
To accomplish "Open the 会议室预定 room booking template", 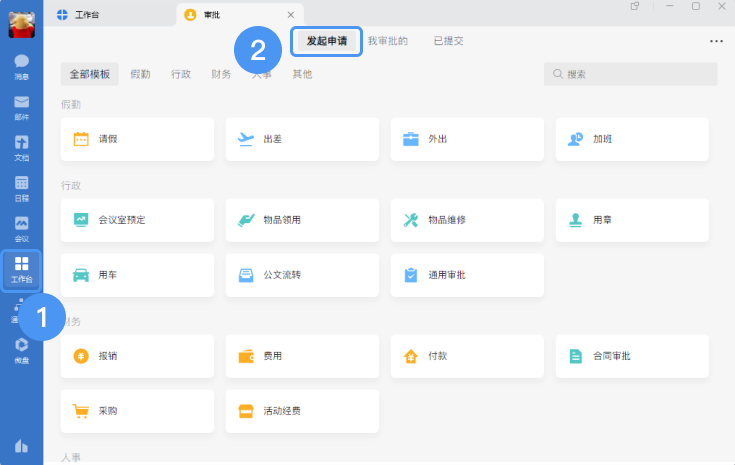I will point(137,219).
